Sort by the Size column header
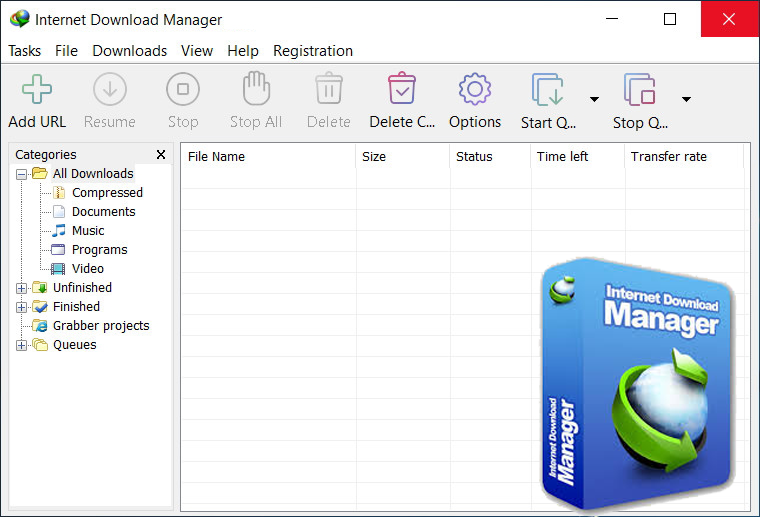 pos(403,157)
